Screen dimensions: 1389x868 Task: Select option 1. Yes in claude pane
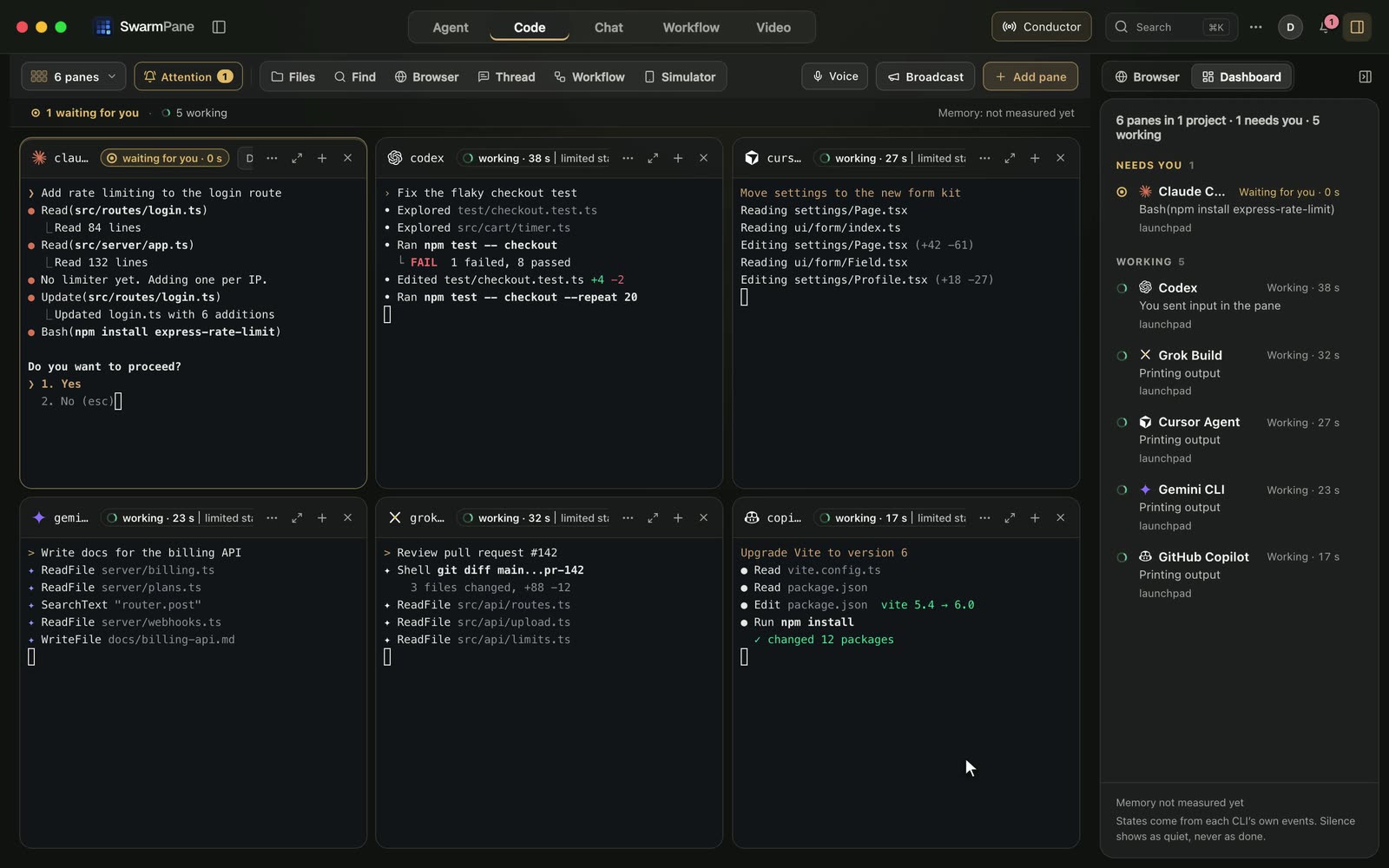61,384
